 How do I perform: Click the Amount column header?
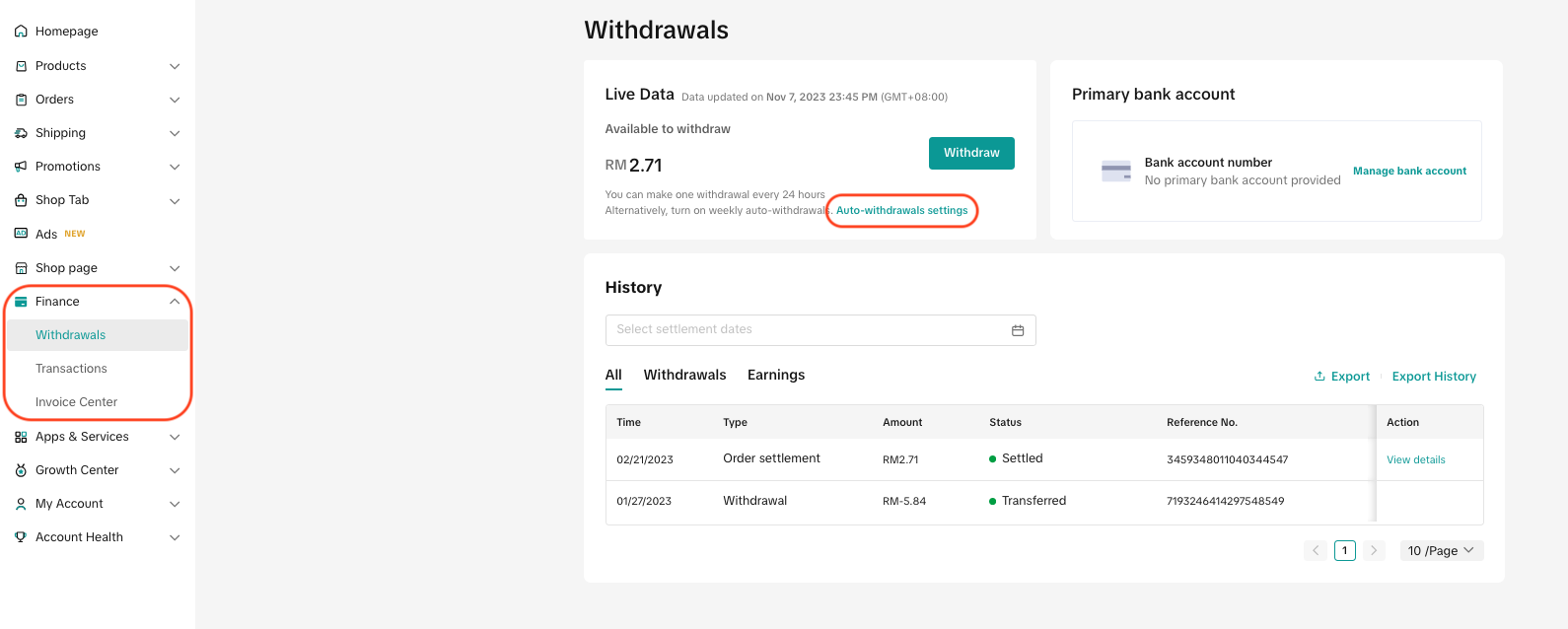[x=902, y=422]
